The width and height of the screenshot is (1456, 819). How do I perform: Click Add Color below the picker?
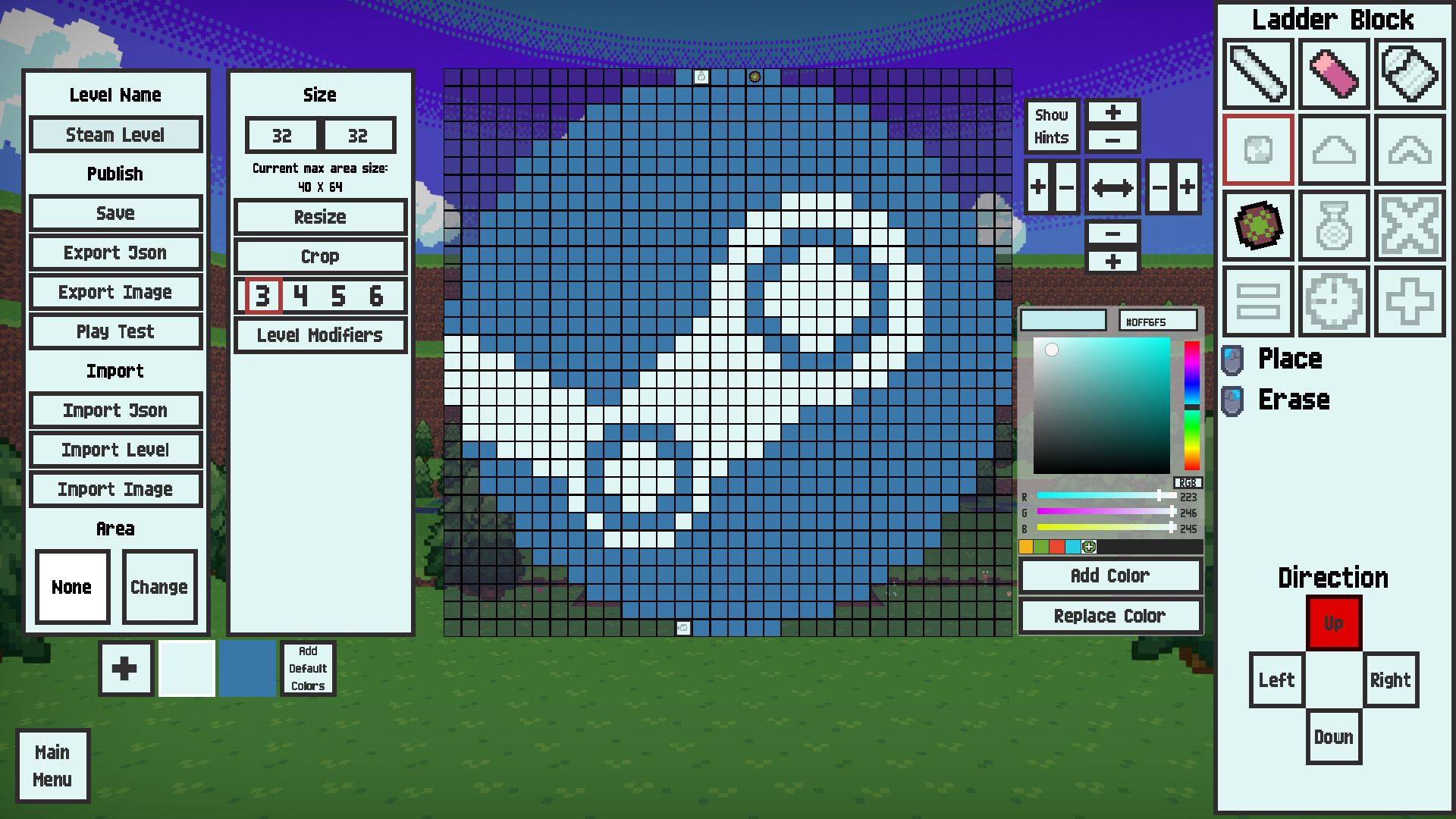[1109, 576]
